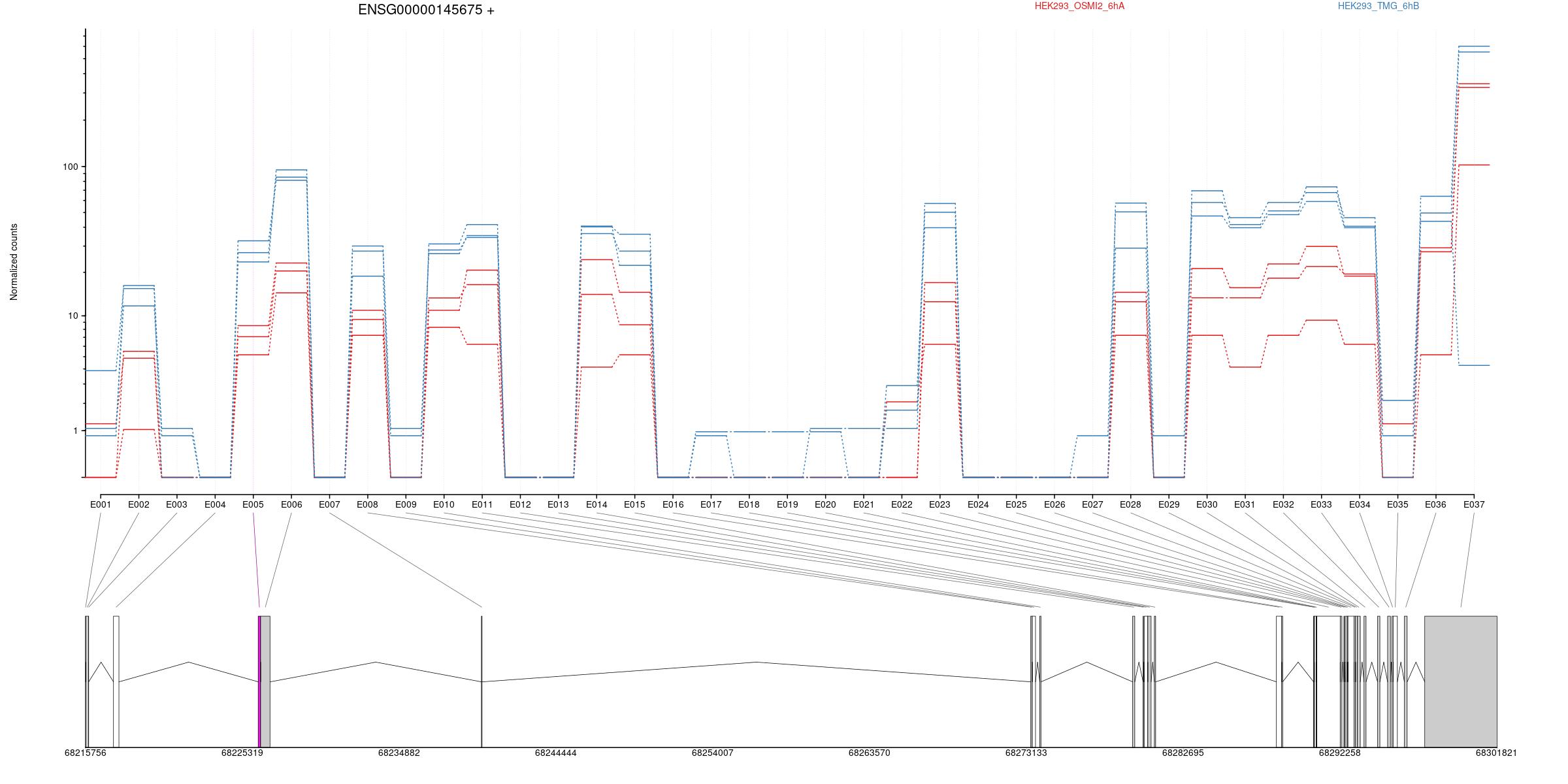Select exon label E027
The width and height of the screenshot is (1568, 784).
pyautogui.click(x=1092, y=504)
